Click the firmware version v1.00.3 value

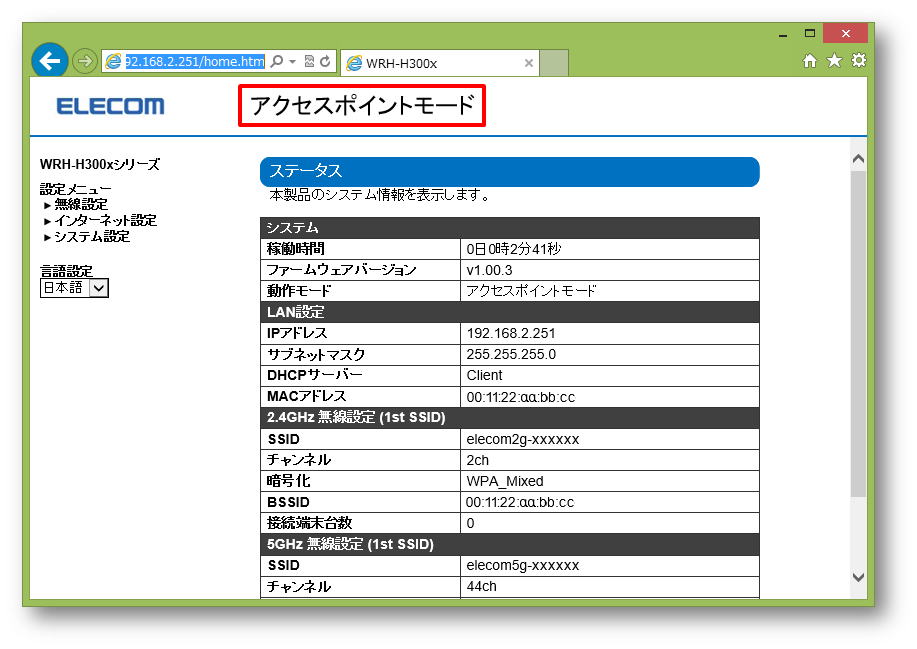489,270
